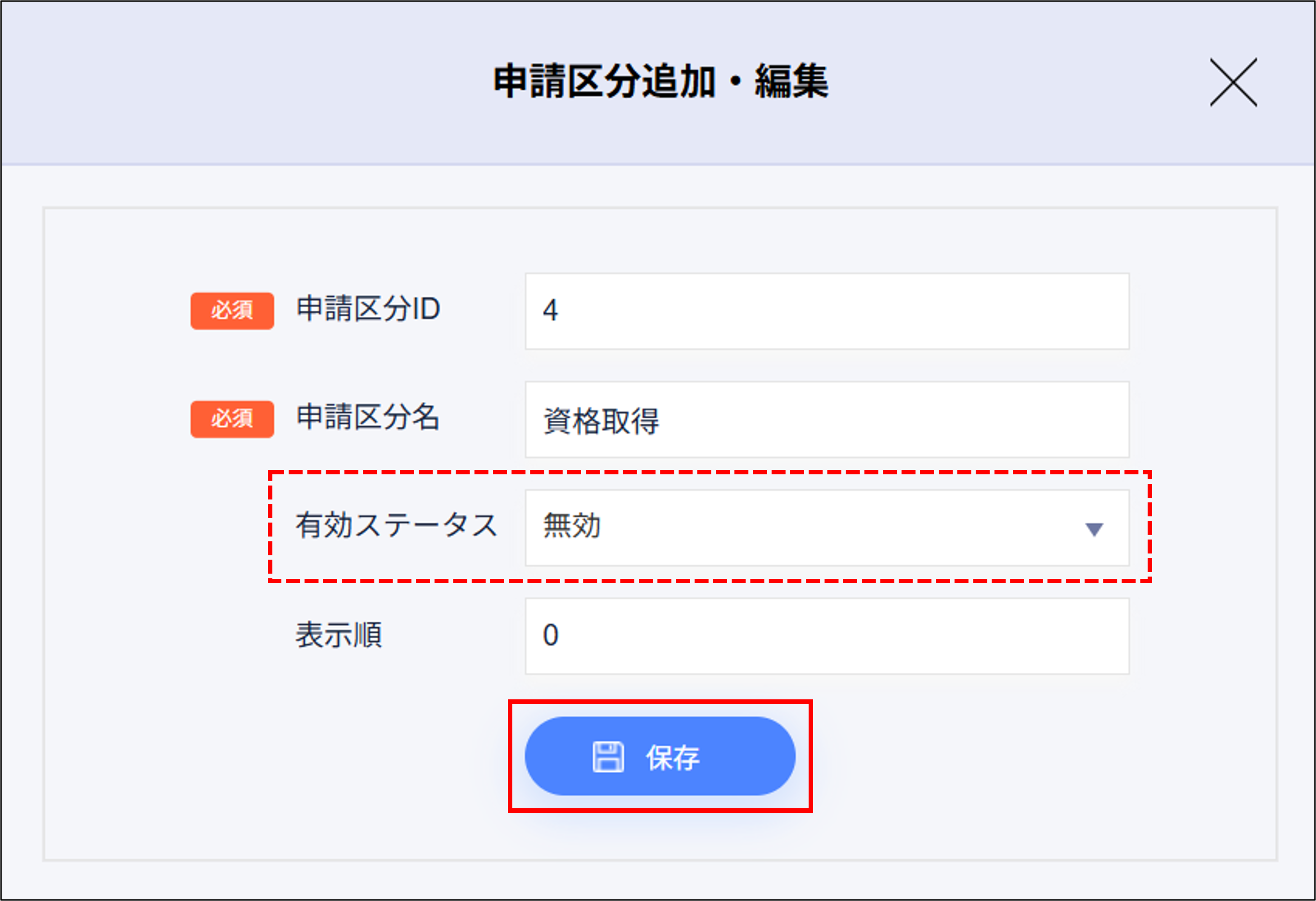Focus the 申請区分ID input containing 4

(x=826, y=311)
